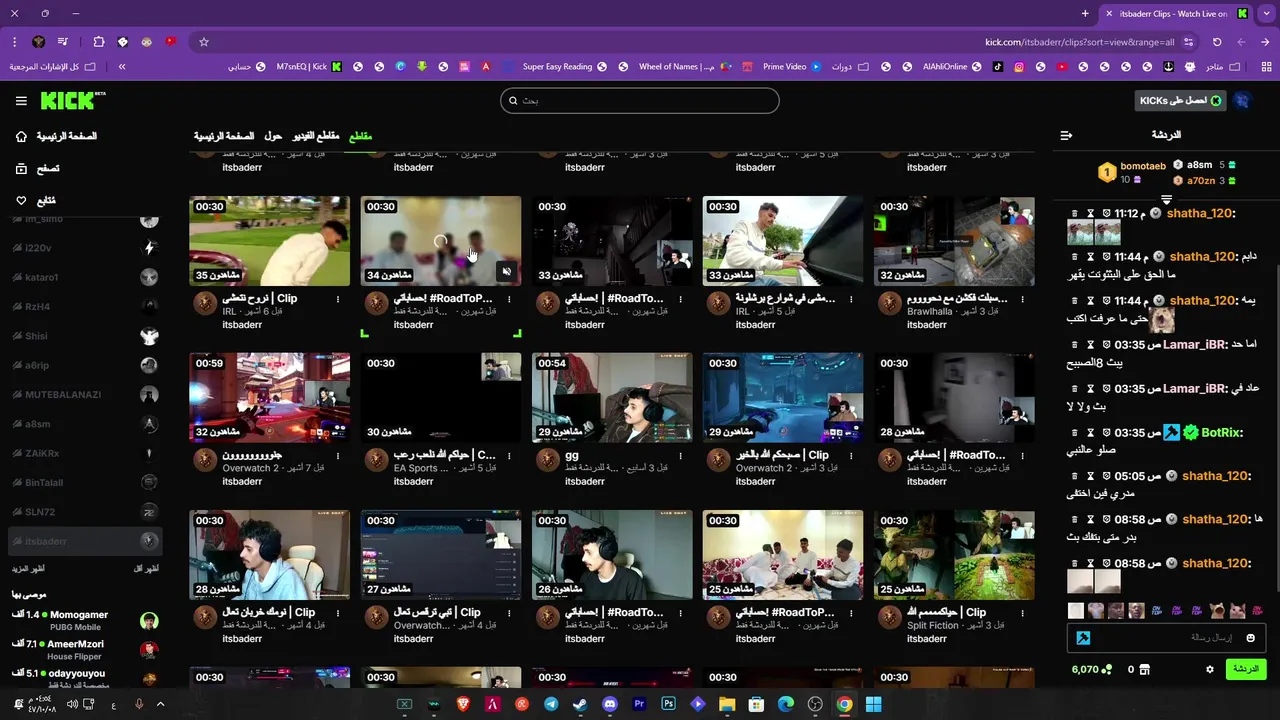
Task: Open chat settings gear icon
Action: coord(1210,669)
